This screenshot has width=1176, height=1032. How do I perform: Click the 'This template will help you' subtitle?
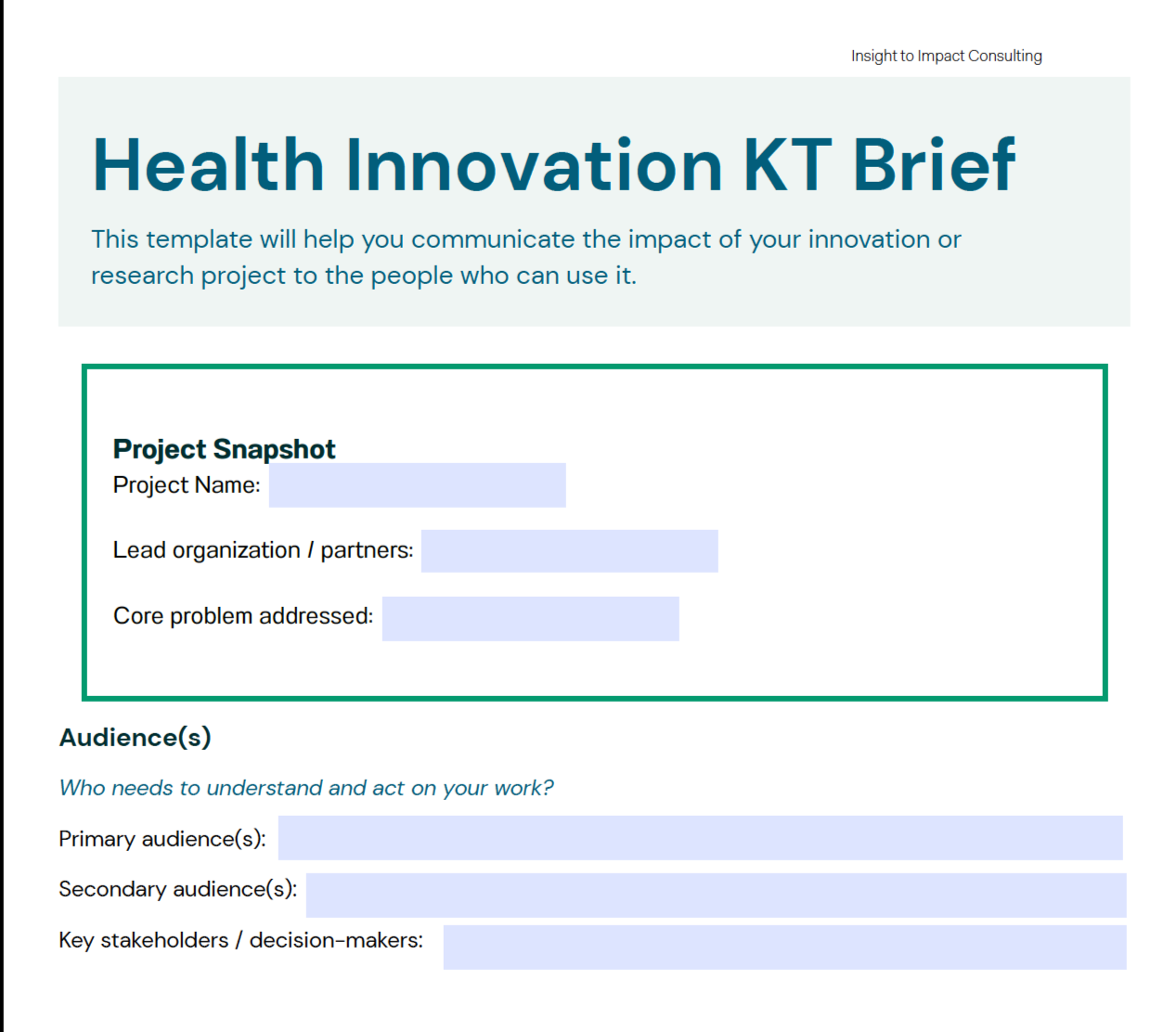(x=526, y=257)
